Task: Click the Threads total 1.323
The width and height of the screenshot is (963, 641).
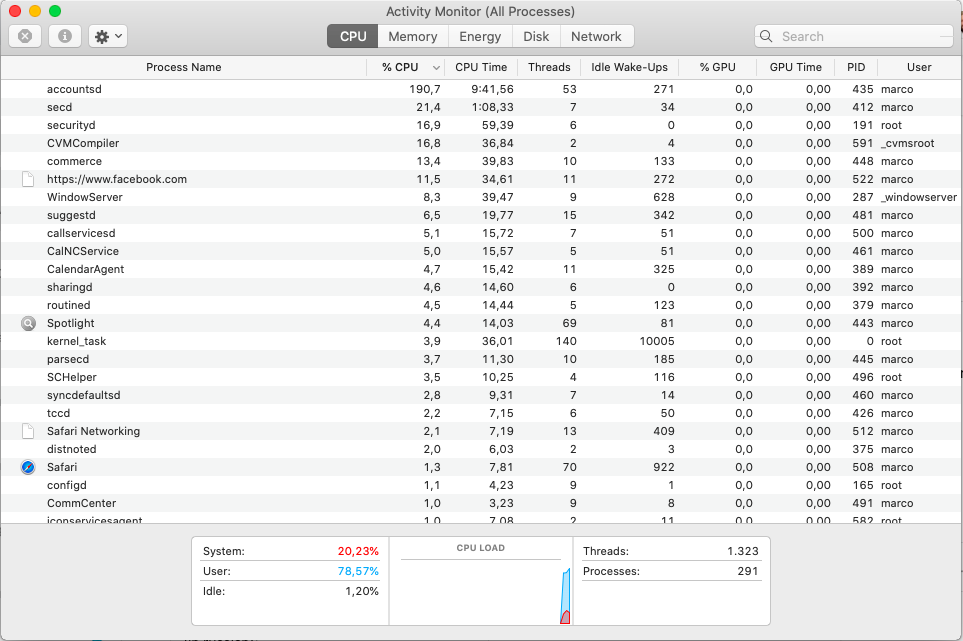Action: (743, 551)
